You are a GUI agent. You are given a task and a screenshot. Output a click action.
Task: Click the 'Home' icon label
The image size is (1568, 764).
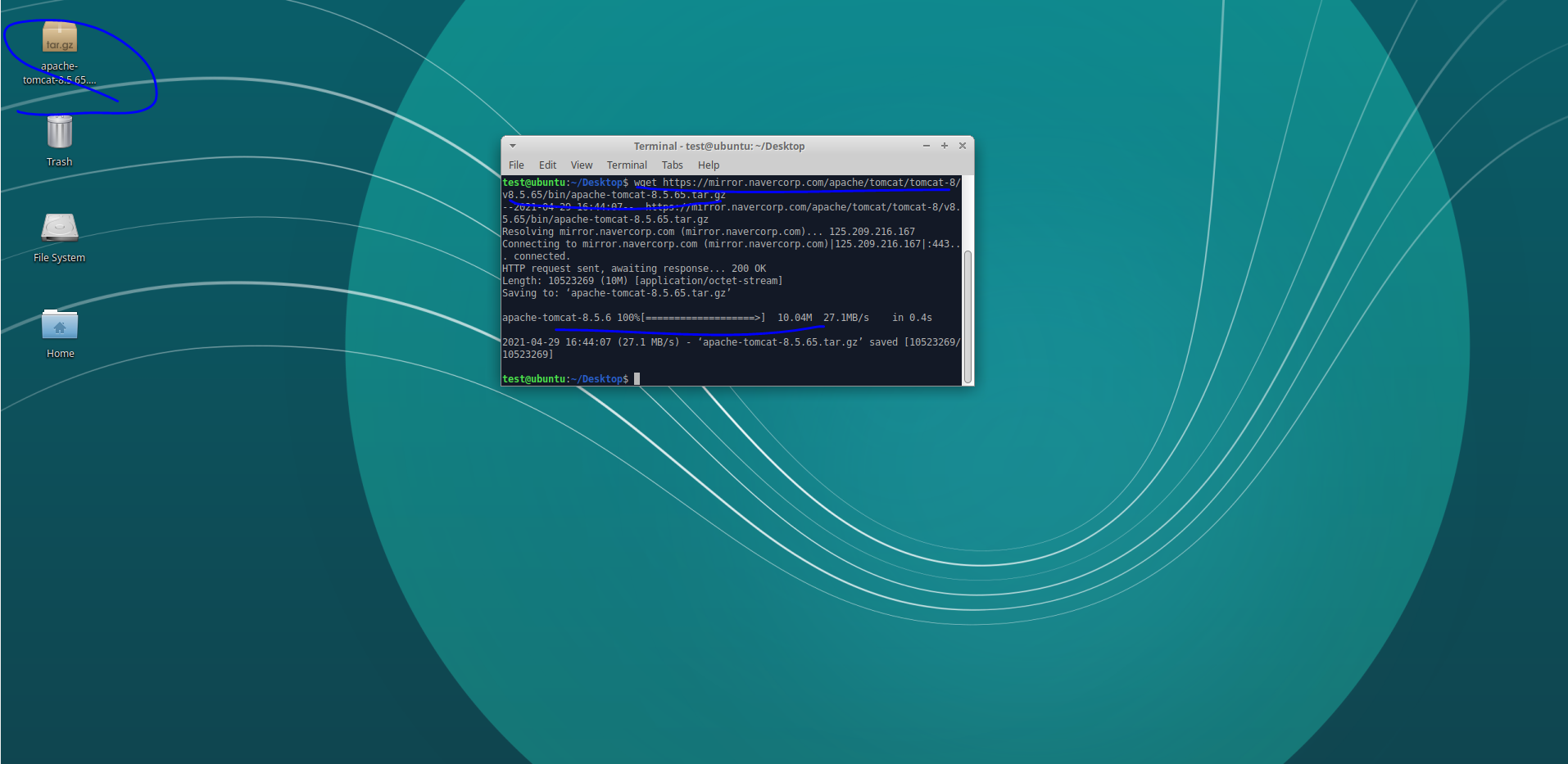[61, 354]
